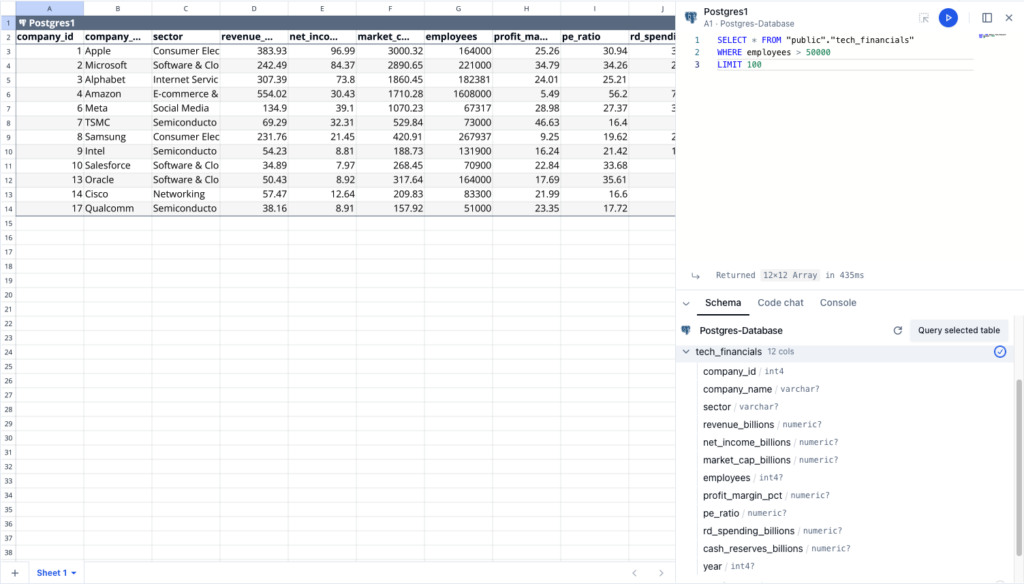Screen dimensions: 1024x584
Task: Select column D header
Action: click(x=254, y=8)
